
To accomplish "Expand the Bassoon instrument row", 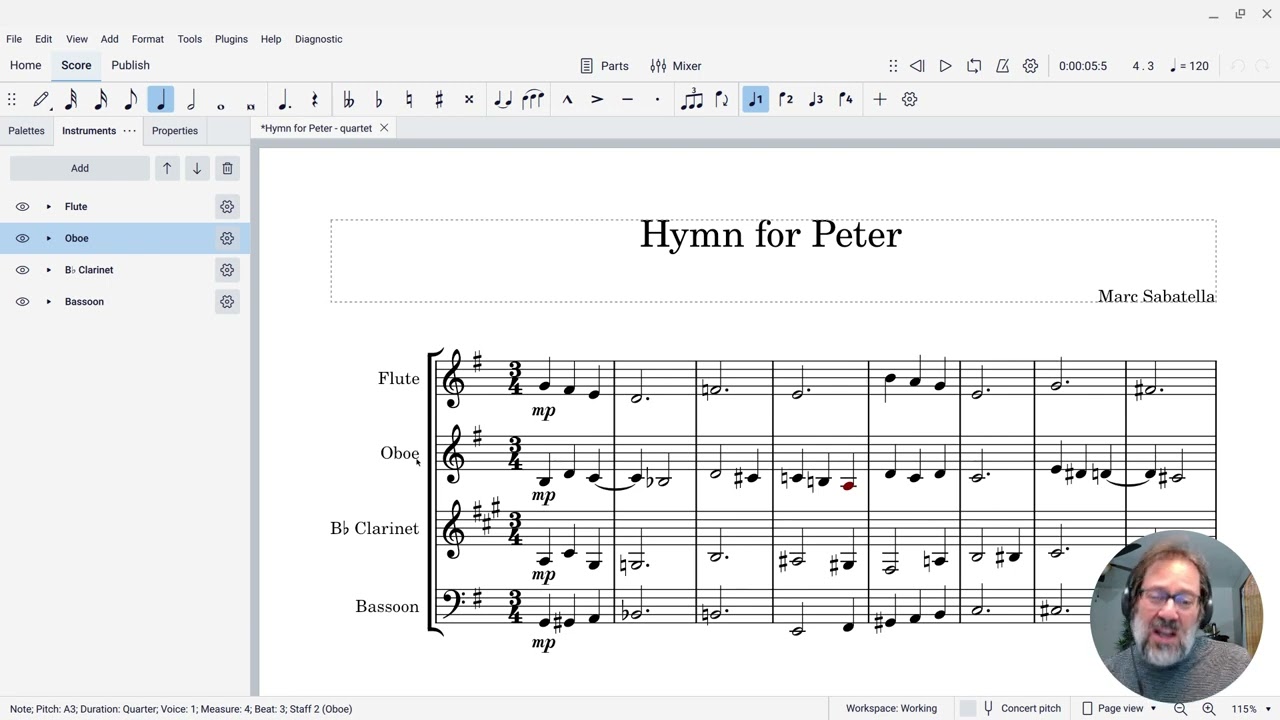I will pyautogui.click(x=48, y=302).
